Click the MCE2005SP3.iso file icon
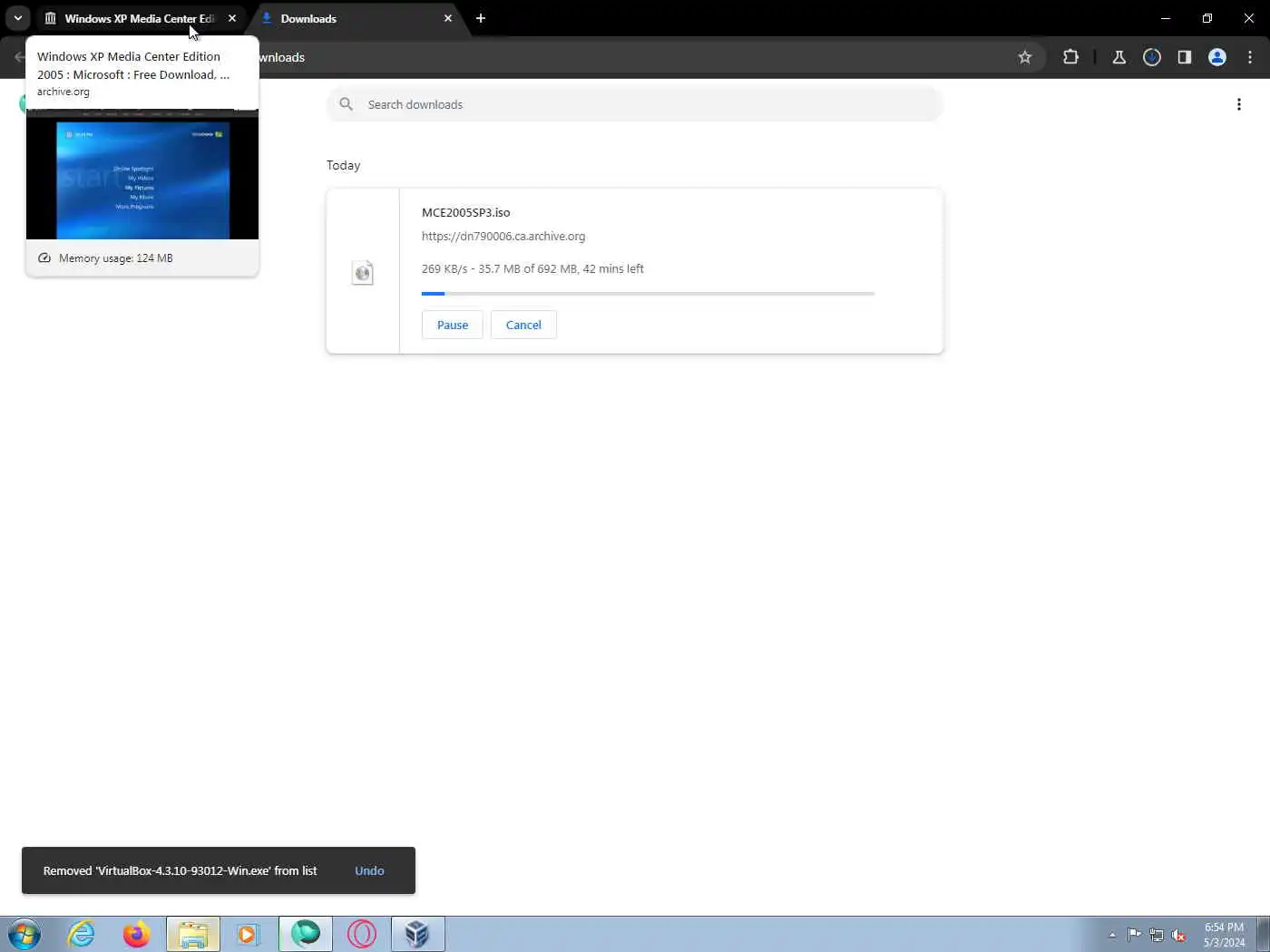1270x952 pixels. (363, 272)
